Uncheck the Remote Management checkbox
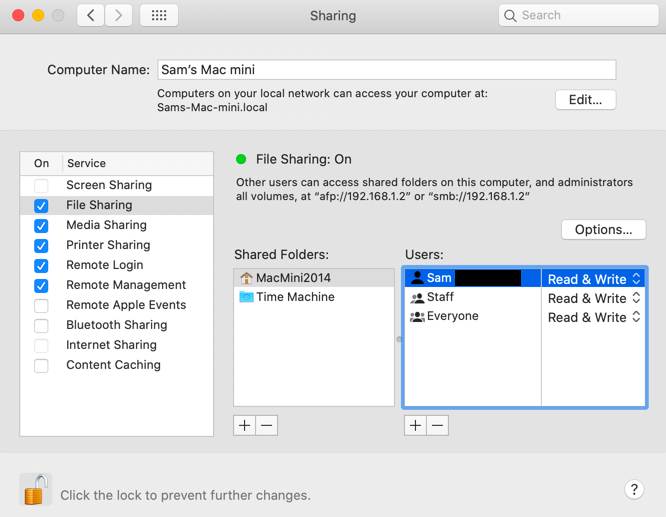This screenshot has width=666, height=517. pos(41,285)
